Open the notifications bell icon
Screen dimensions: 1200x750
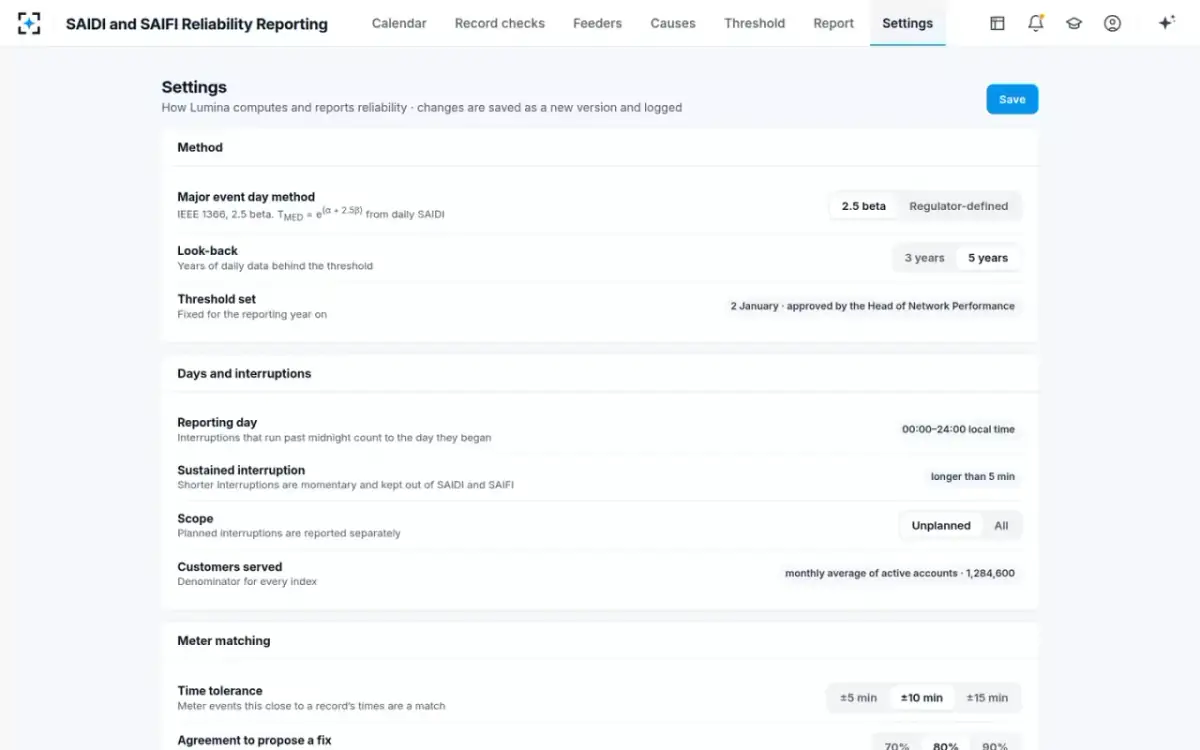[1036, 23]
